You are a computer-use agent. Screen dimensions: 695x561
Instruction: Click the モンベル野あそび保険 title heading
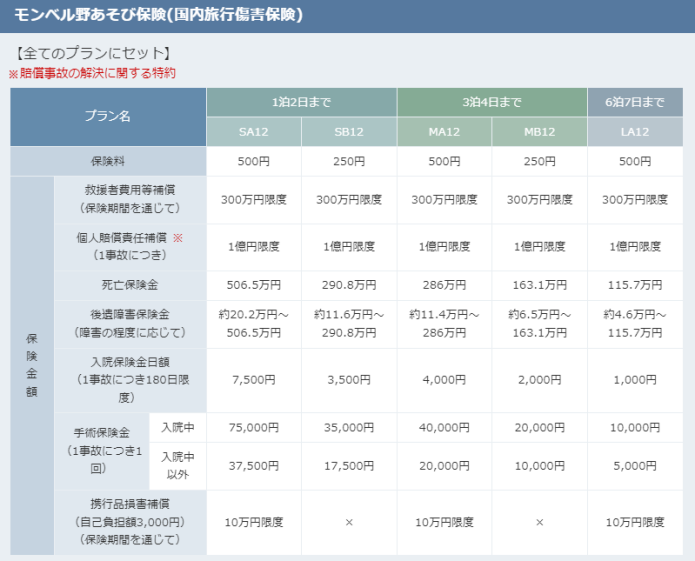pos(158,15)
